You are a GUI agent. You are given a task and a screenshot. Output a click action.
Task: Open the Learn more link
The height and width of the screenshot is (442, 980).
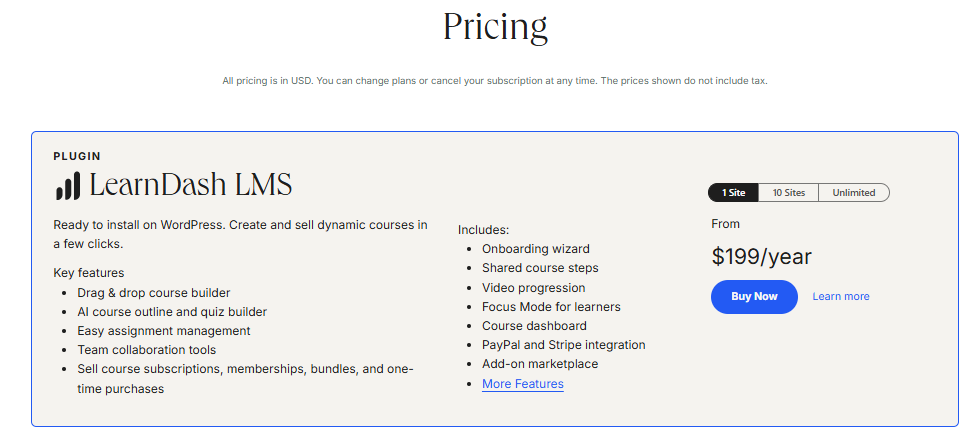[841, 296]
